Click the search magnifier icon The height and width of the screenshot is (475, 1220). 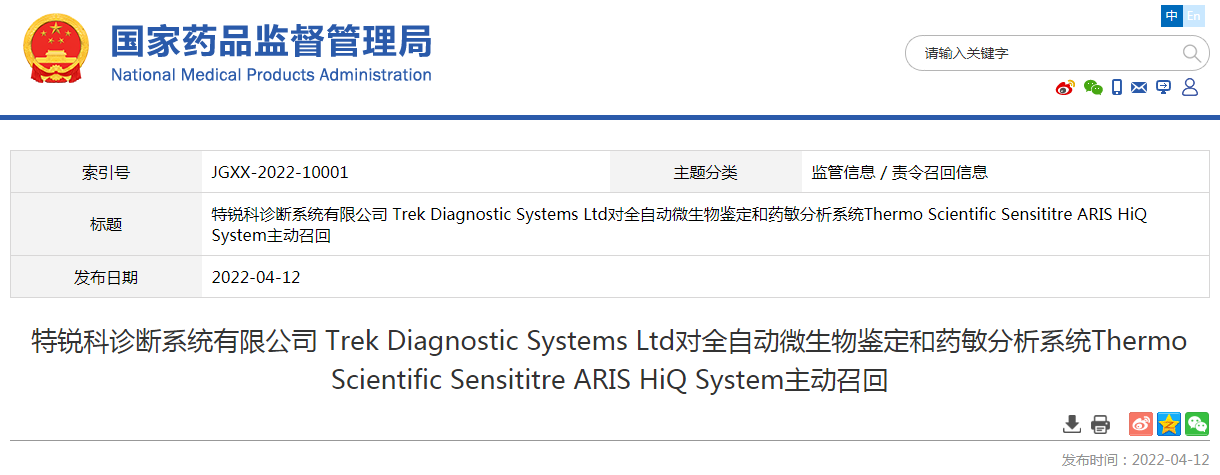click(x=1191, y=53)
